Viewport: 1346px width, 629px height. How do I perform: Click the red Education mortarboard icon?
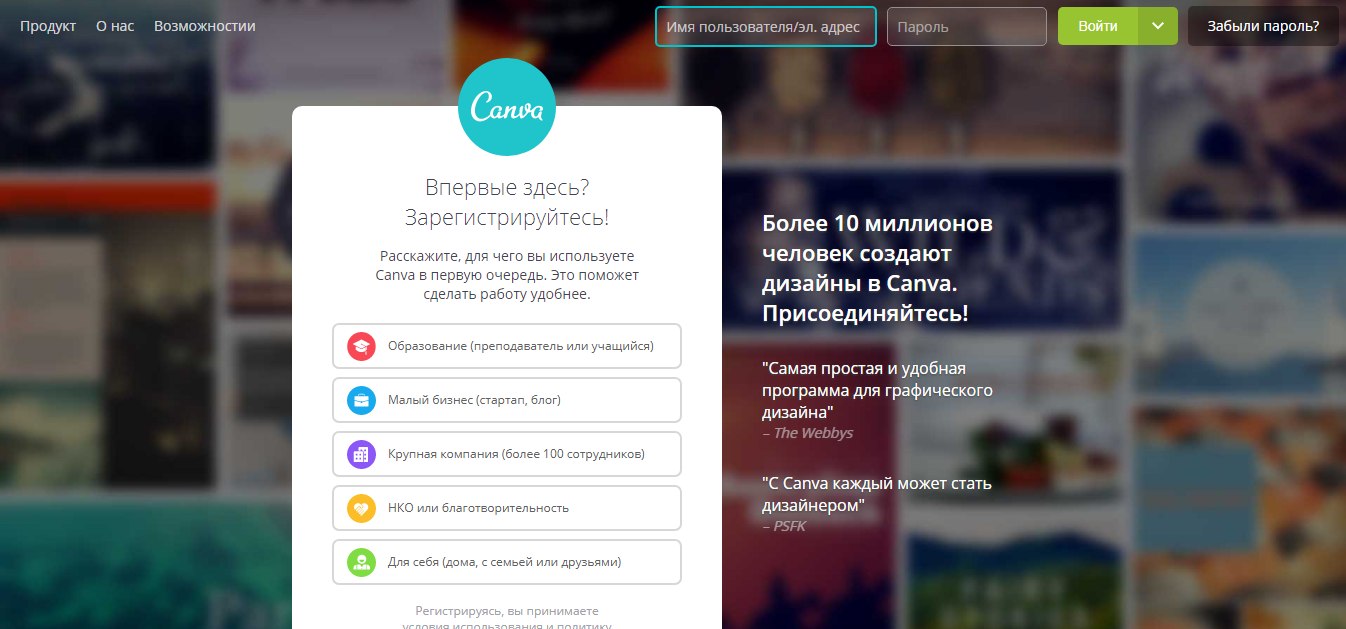click(361, 345)
